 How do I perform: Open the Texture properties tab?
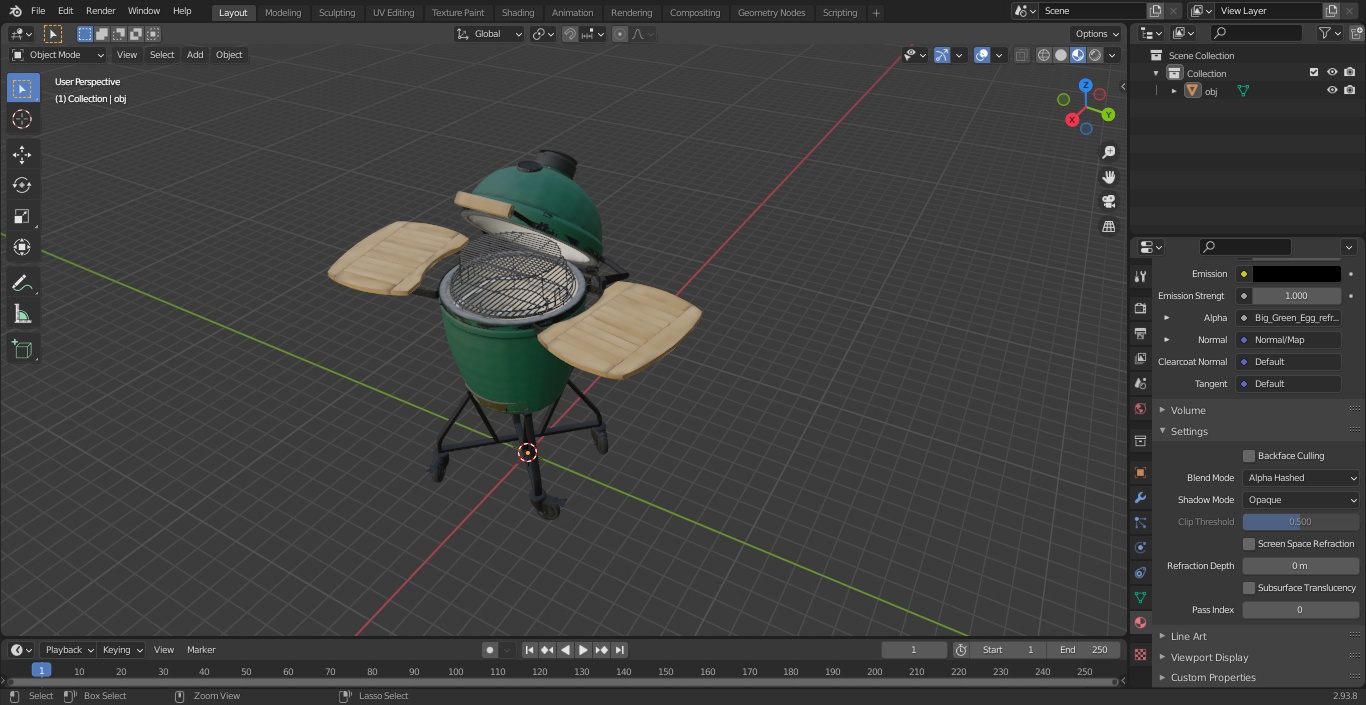point(1140,654)
